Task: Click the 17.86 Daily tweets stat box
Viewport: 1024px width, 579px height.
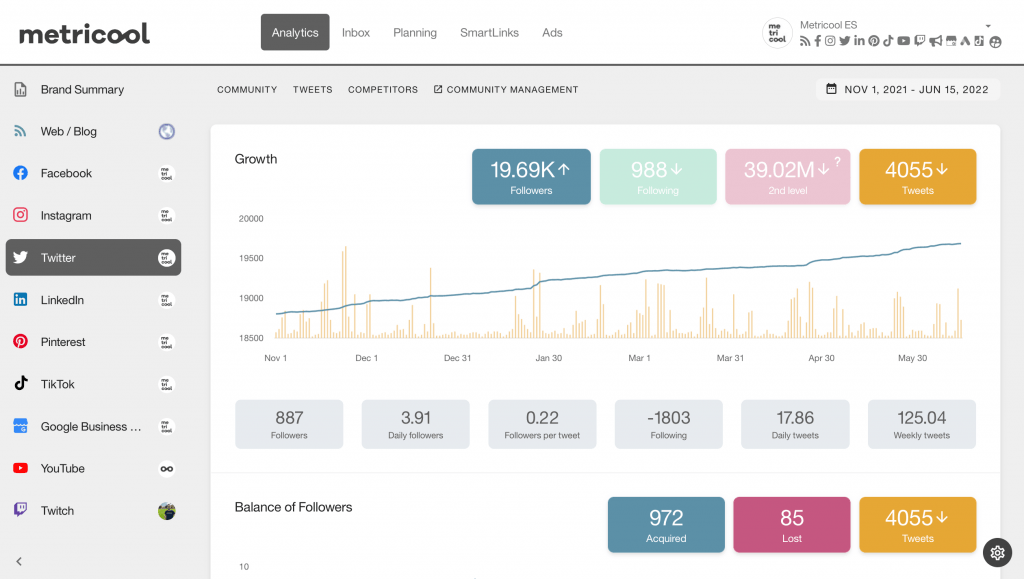Action: [x=795, y=424]
